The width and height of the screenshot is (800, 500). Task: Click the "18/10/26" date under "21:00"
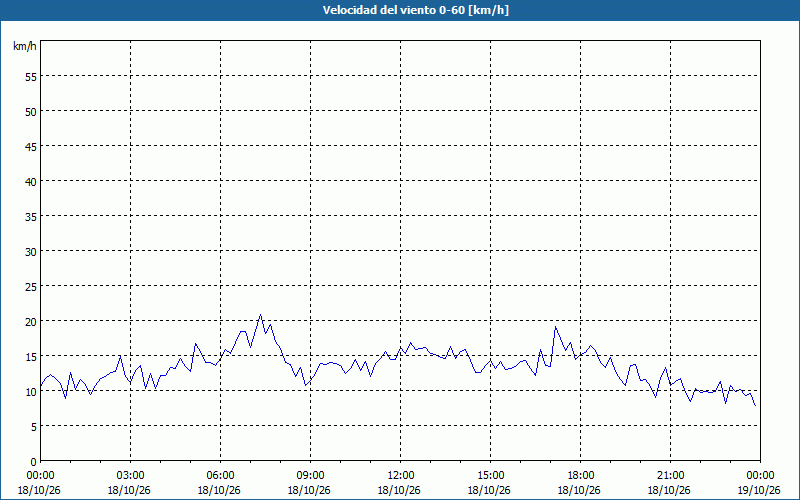(669, 490)
